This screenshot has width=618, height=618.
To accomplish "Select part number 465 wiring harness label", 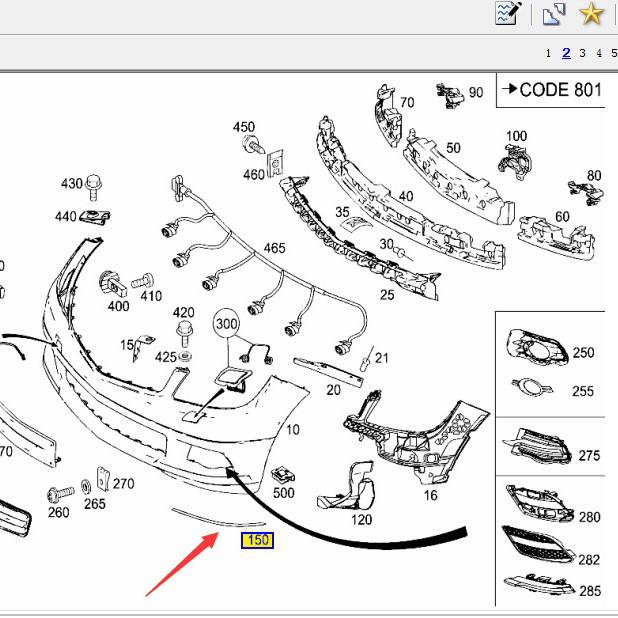I will point(274,248).
